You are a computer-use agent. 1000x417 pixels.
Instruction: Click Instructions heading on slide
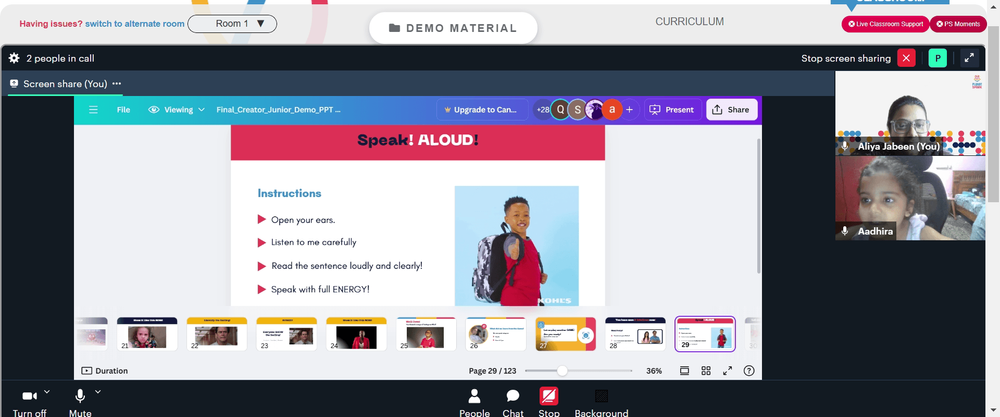[290, 193]
